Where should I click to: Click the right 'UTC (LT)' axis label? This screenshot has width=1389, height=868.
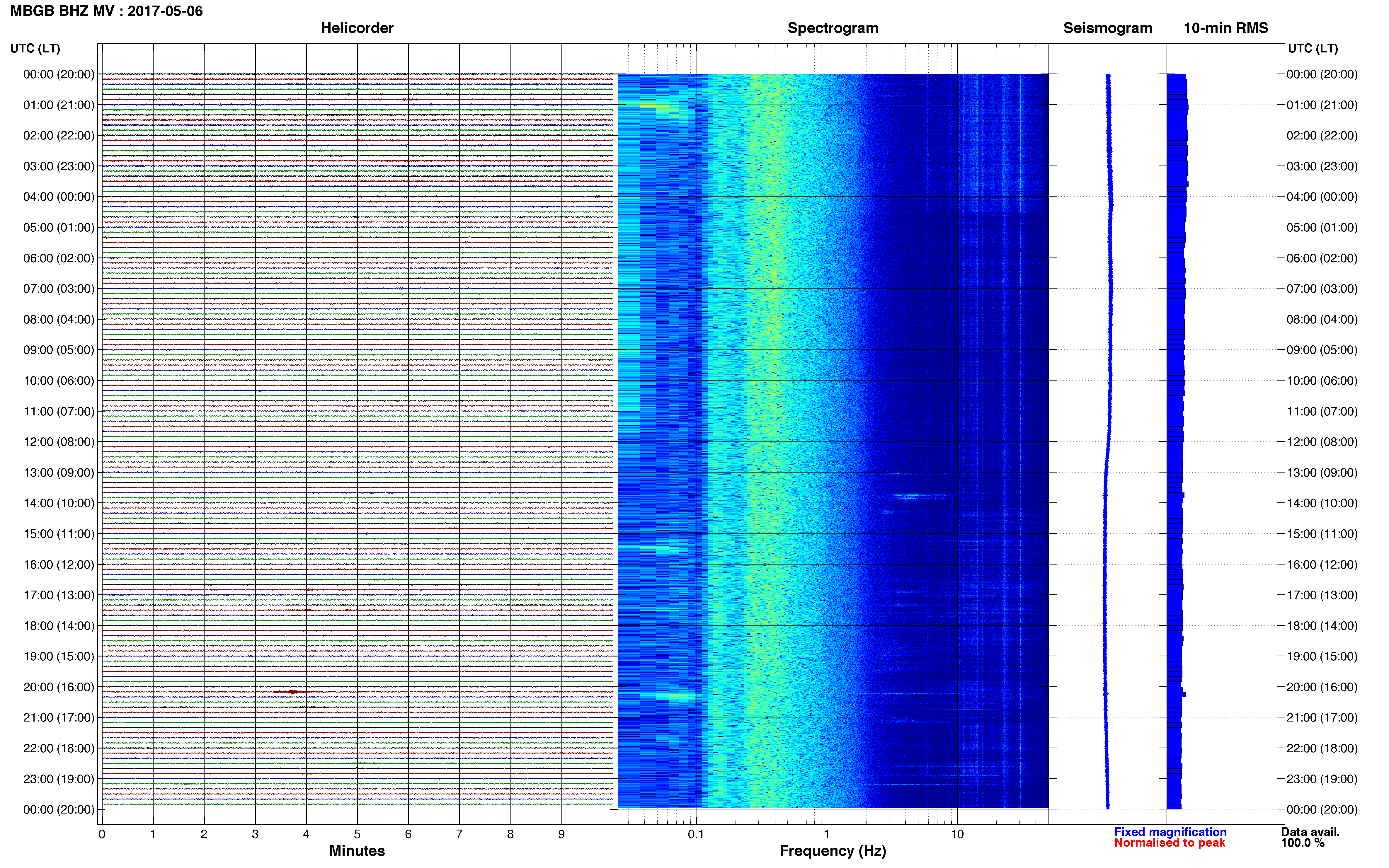1313,48
